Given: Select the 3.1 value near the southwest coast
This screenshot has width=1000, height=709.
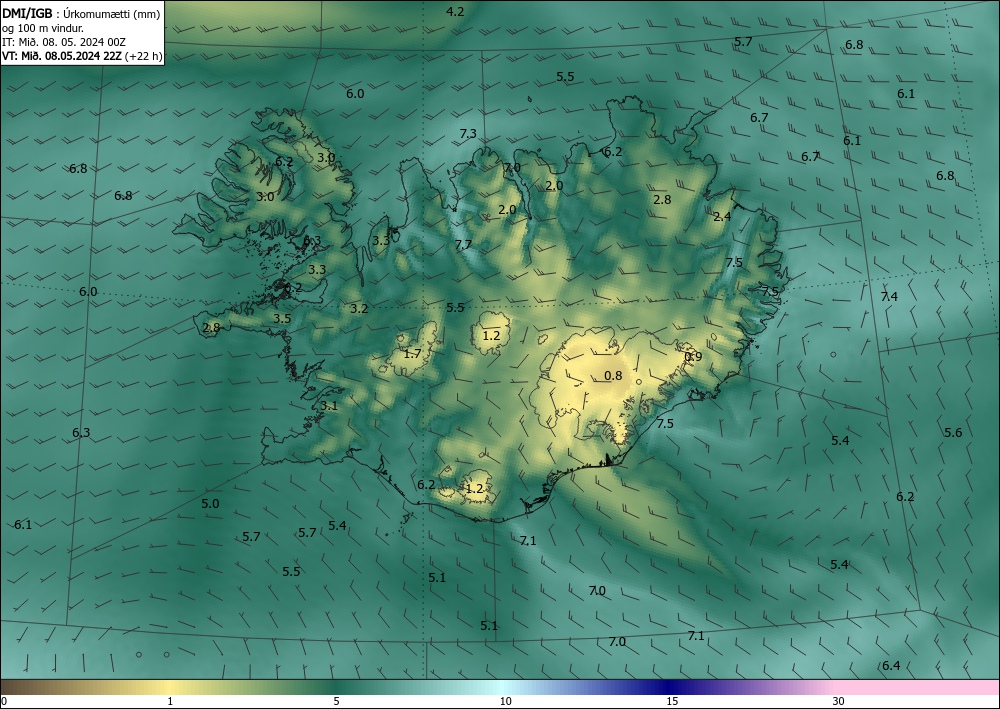Looking at the screenshot, I should pos(328,406).
